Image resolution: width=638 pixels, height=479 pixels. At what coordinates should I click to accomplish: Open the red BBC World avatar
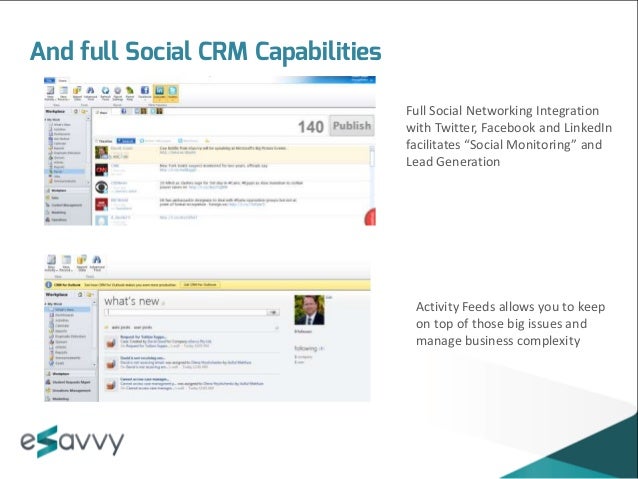(101, 204)
